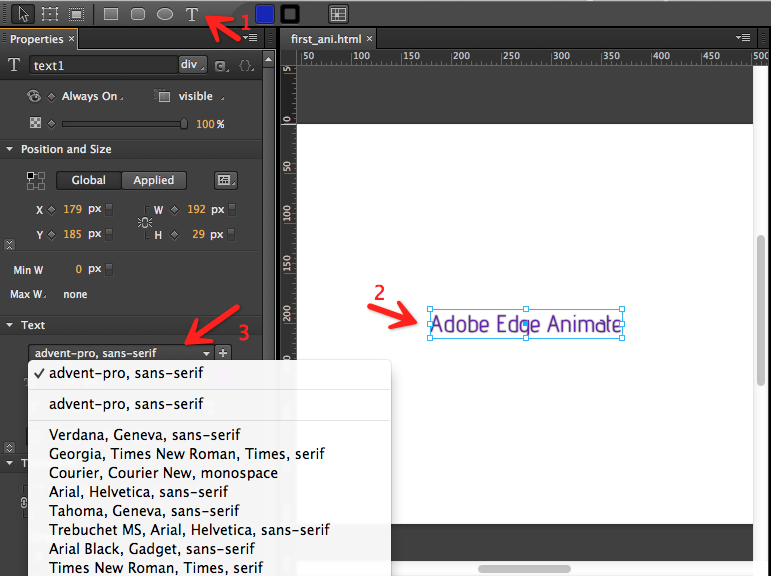This screenshot has width=771, height=576.
Task: Select the Rounded Rectangle tool
Action: click(x=138, y=14)
